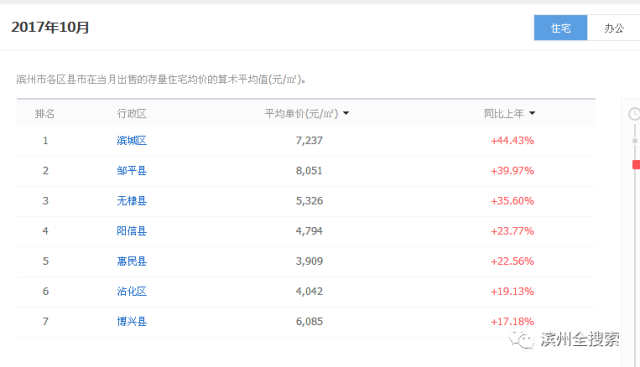640x367 pixels.
Task: Open the 沾化区 district link
Action: [x=131, y=291]
